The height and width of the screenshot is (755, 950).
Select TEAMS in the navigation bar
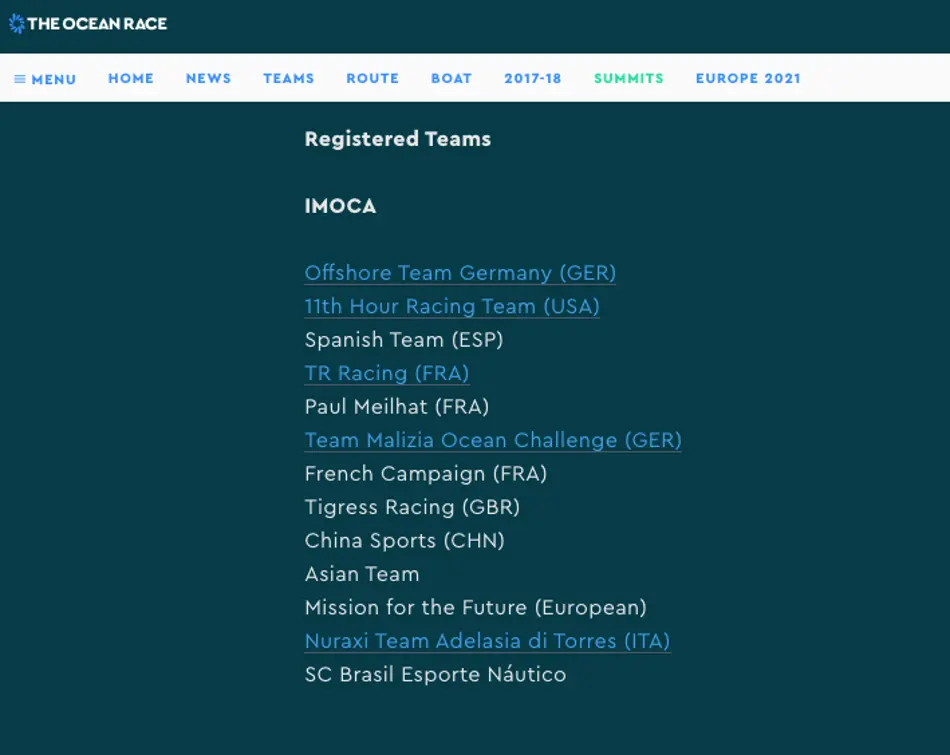pos(289,78)
